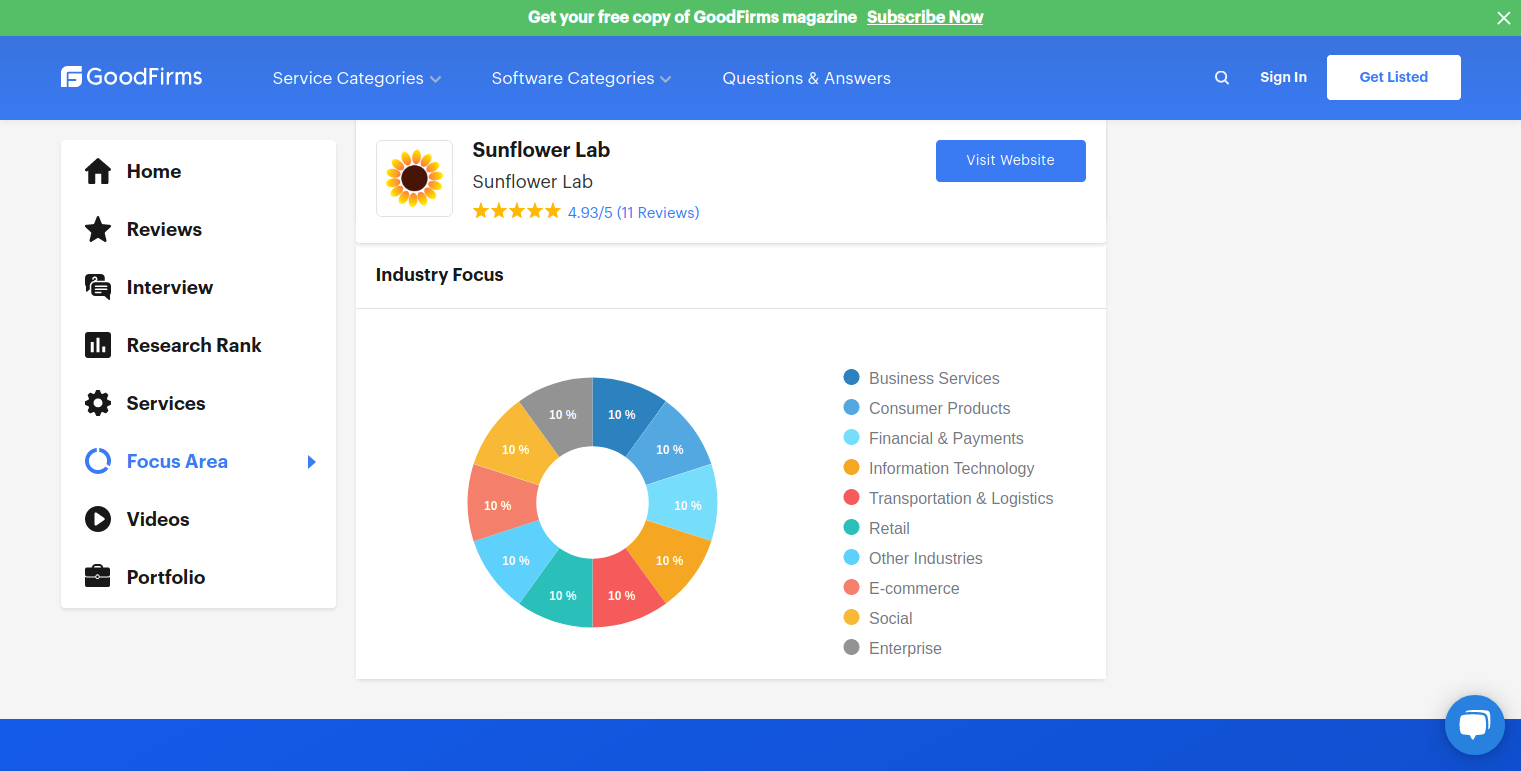1521x771 pixels.
Task: Open the search magnifier icon
Action: [x=1222, y=77]
